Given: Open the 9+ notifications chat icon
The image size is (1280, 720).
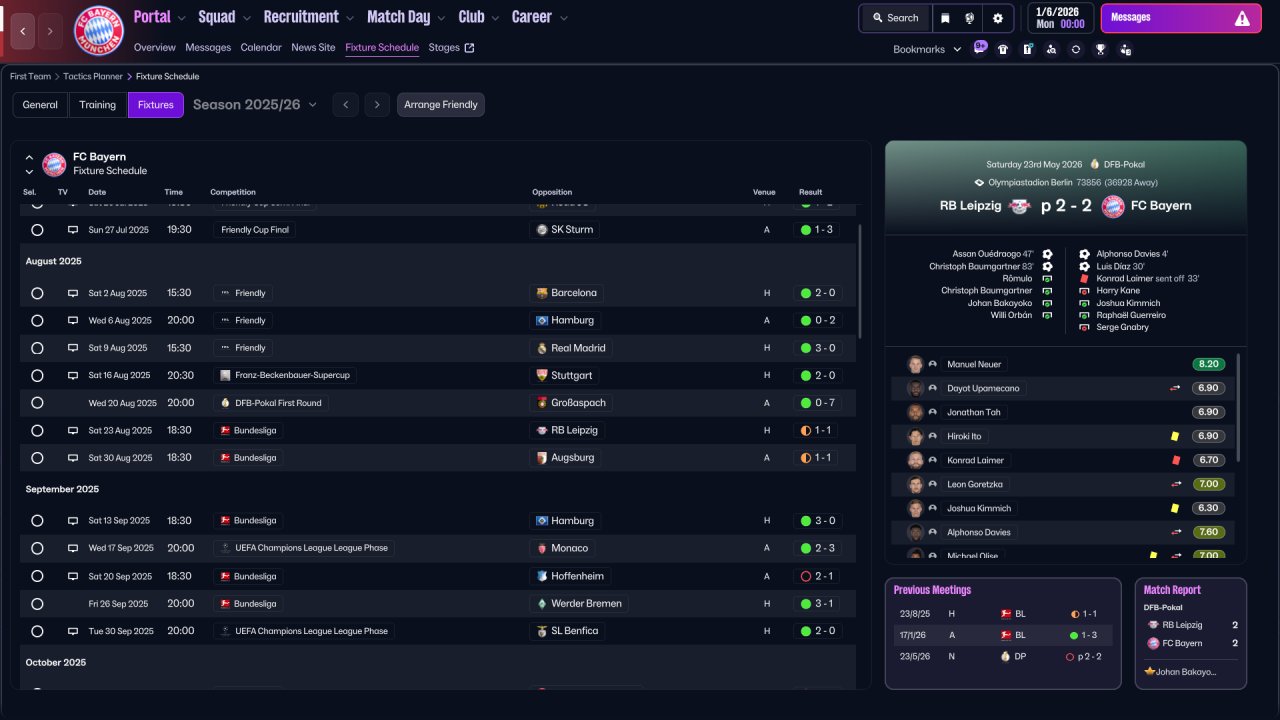Looking at the screenshot, I should 979,48.
